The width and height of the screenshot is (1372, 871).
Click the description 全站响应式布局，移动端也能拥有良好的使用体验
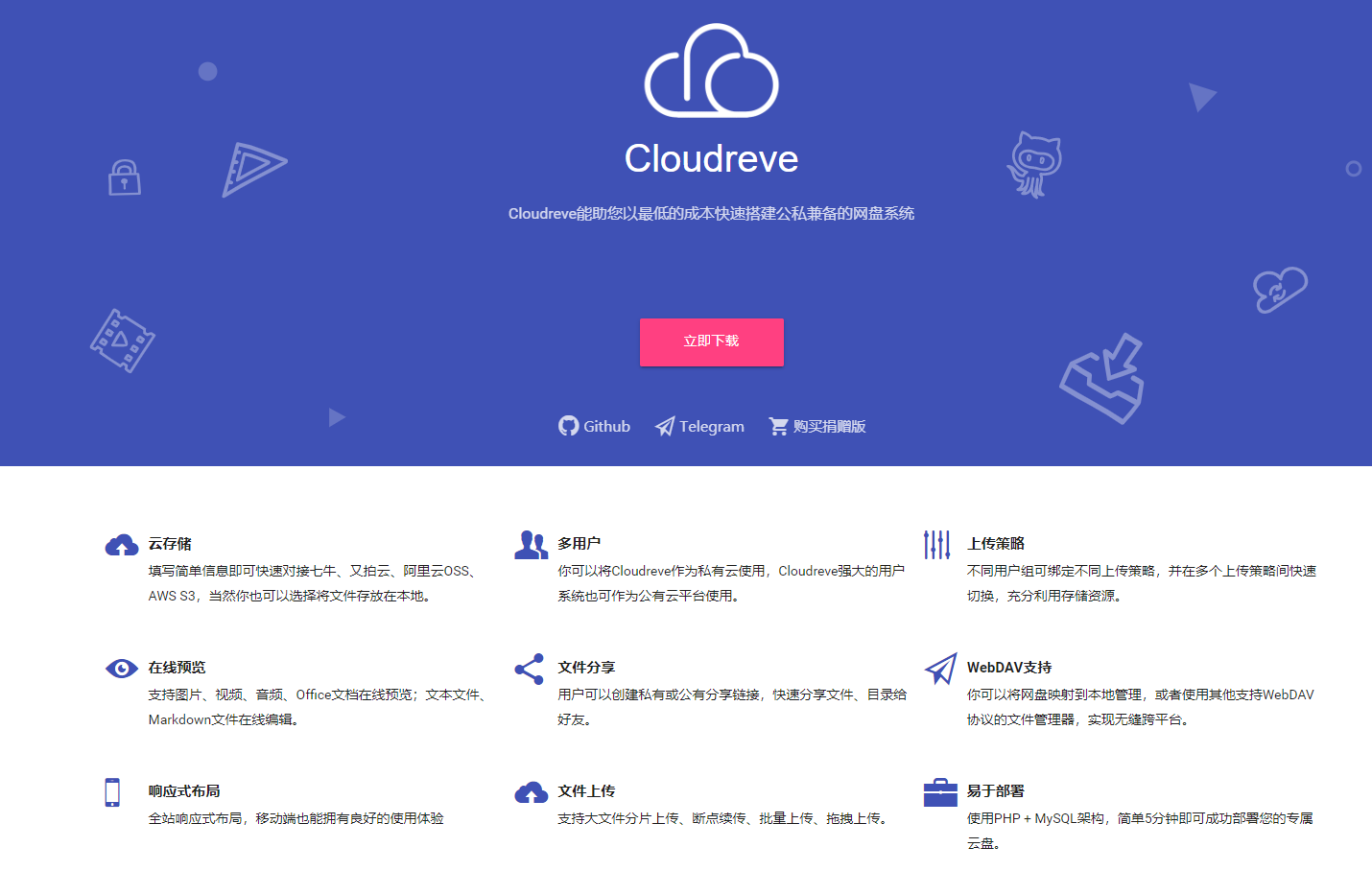click(296, 818)
